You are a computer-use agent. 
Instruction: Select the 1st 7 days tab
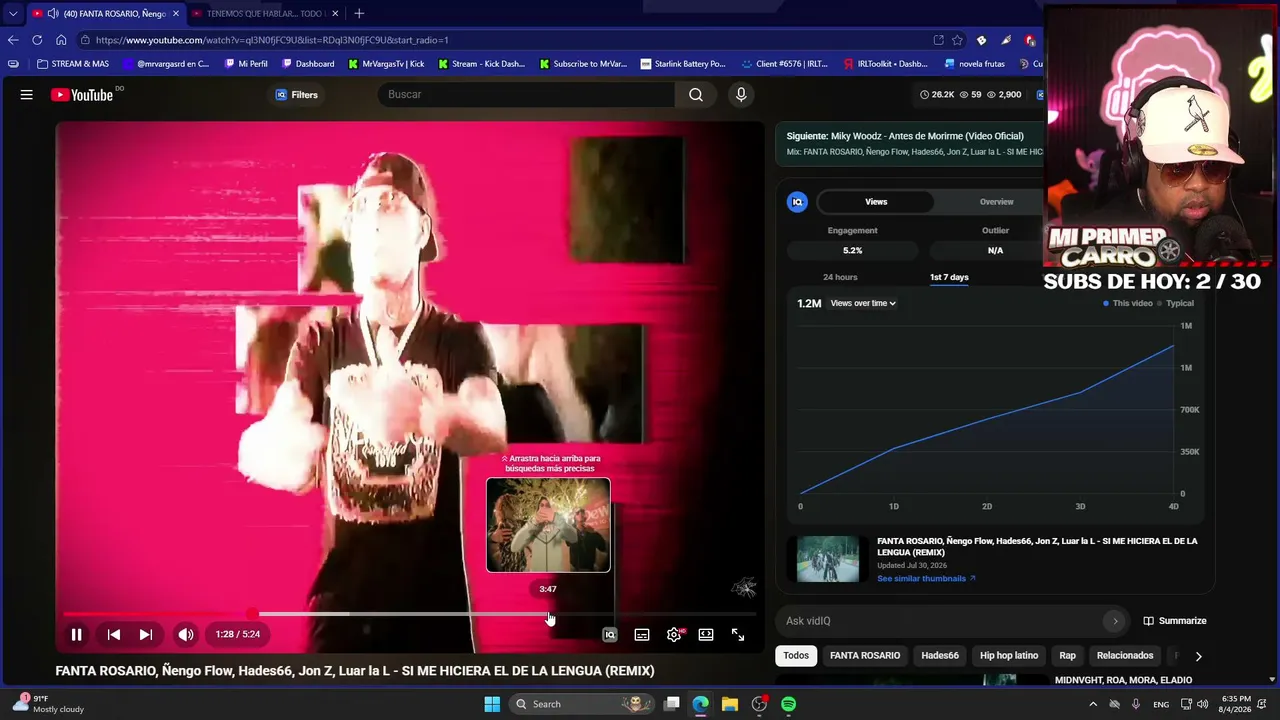pos(949,277)
